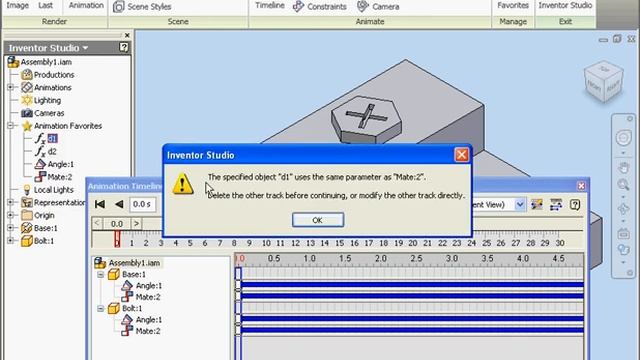Click the Animation Options icon
Screen dimensions: 640x360
point(537,204)
